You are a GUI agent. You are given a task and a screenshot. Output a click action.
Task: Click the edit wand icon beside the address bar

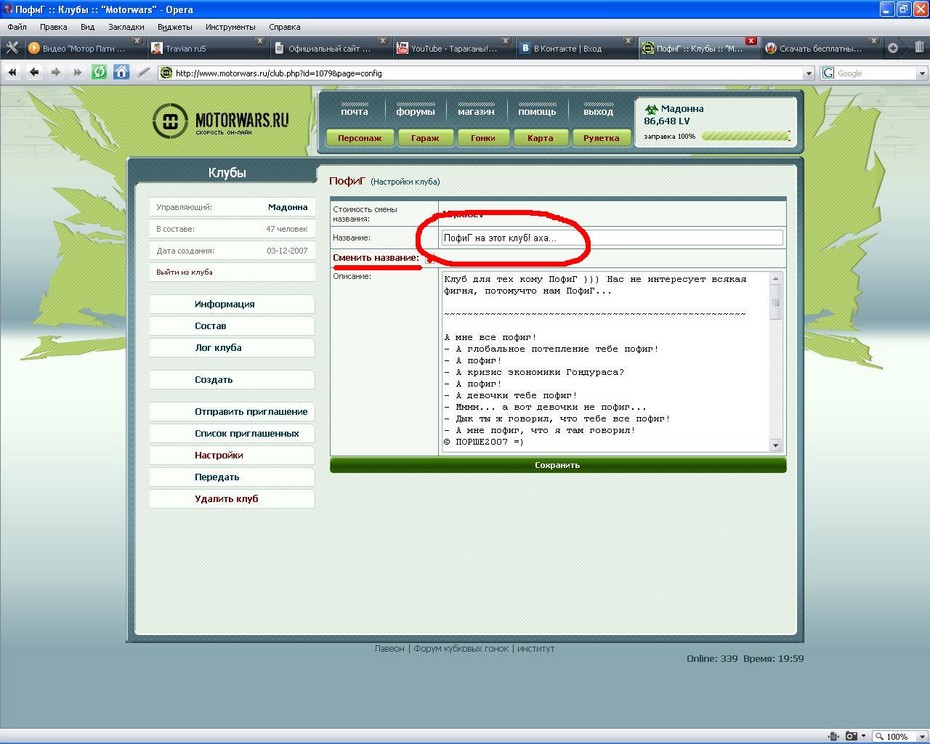(x=145, y=72)
